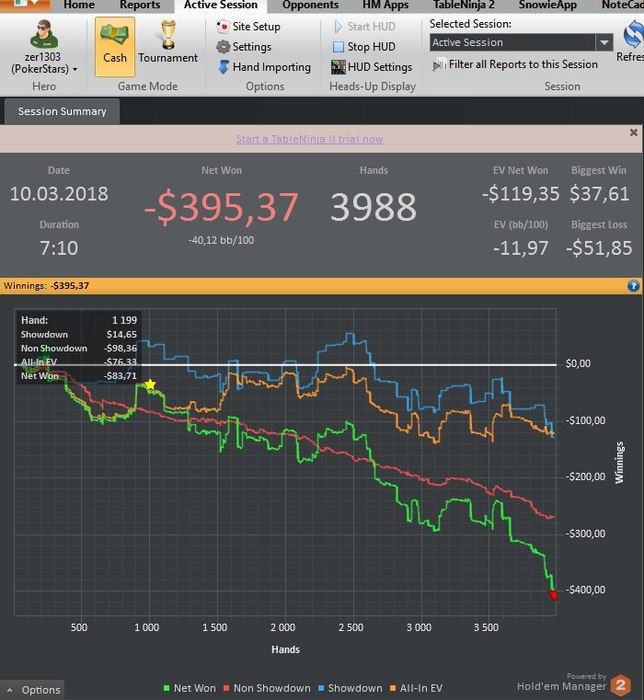The width and height of the screenshot is (644, 700).
Task: Click the $0,00 axis label
Action: point(578,364)
